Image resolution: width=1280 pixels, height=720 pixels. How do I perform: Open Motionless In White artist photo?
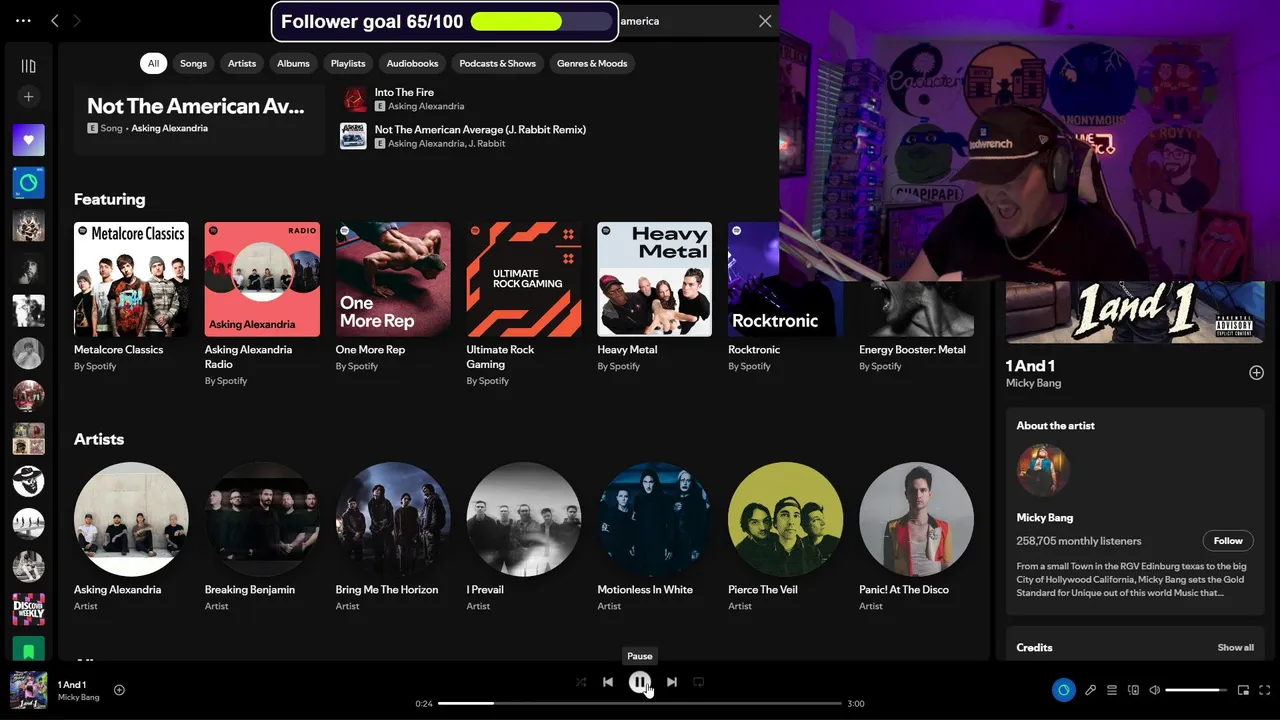[x=655, y=519]
